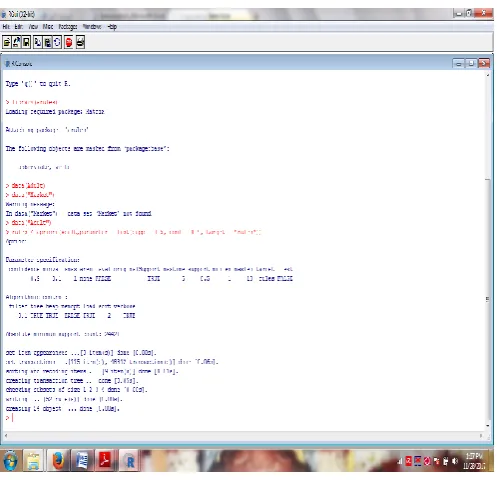Click the console scroll down arrow
This screenshot has height=480, width=497.
[488, 426]
